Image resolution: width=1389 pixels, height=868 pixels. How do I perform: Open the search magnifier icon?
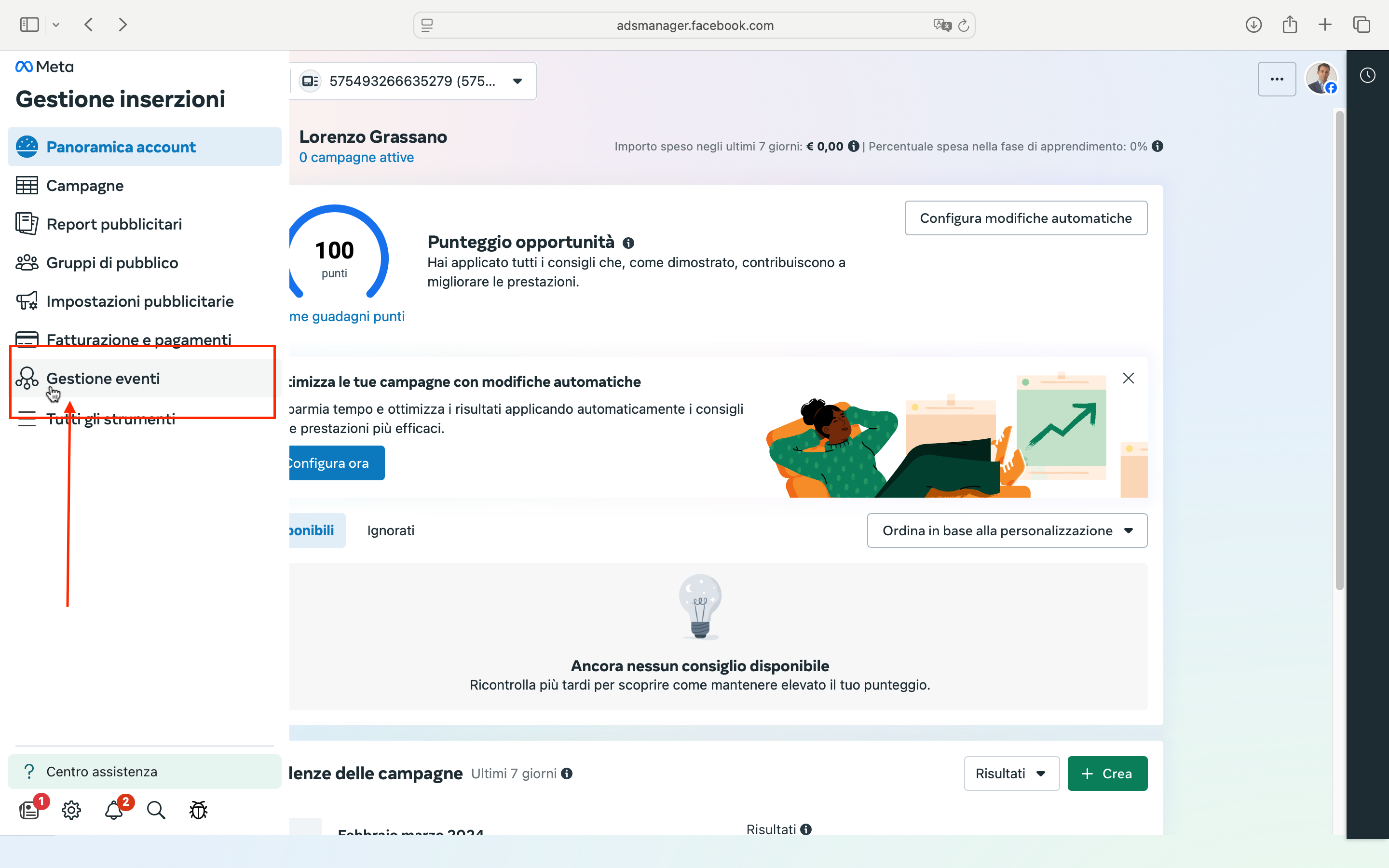(x=156, y=810)
